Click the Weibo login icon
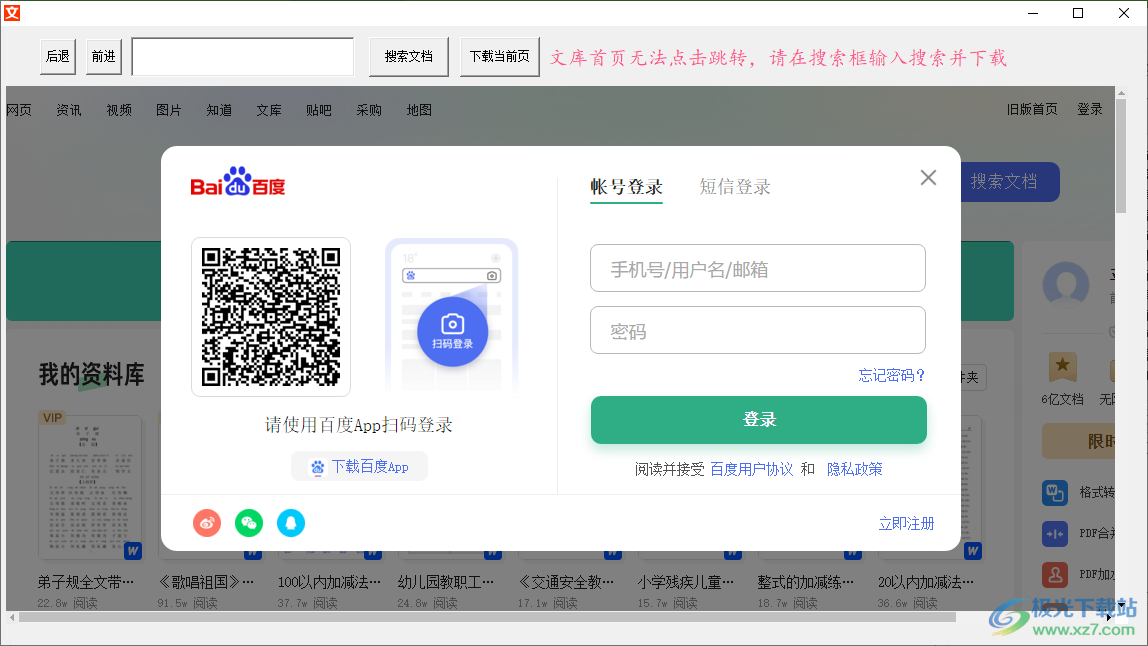This screenshot has height=646, width=1148. [x=207, y=523]
